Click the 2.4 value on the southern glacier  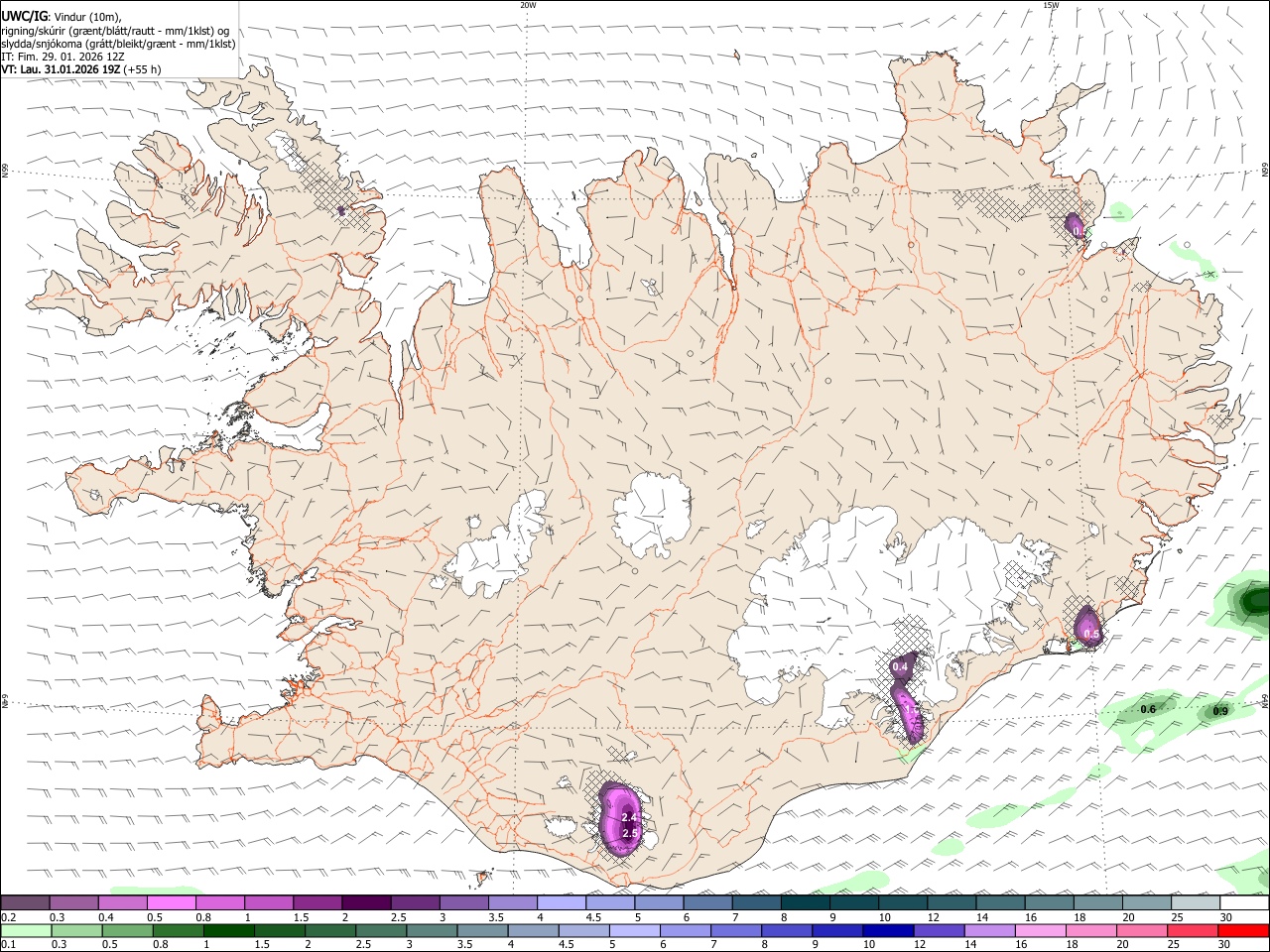[x=628, y=817]
